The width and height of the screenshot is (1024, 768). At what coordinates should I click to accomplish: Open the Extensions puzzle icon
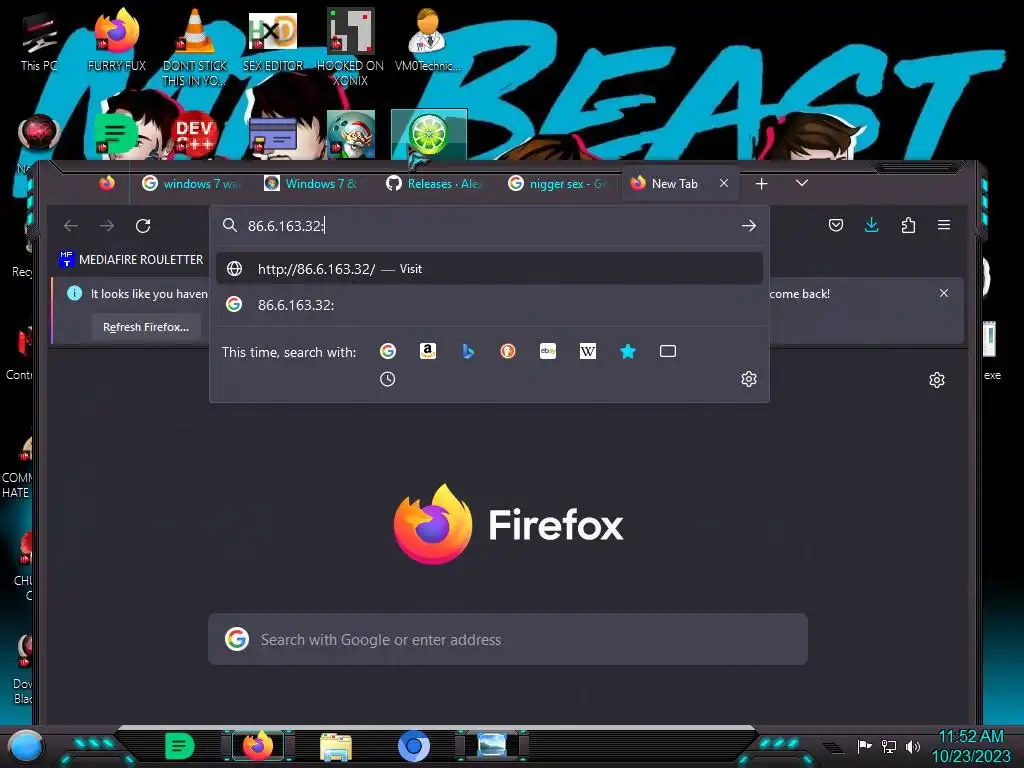908,225
